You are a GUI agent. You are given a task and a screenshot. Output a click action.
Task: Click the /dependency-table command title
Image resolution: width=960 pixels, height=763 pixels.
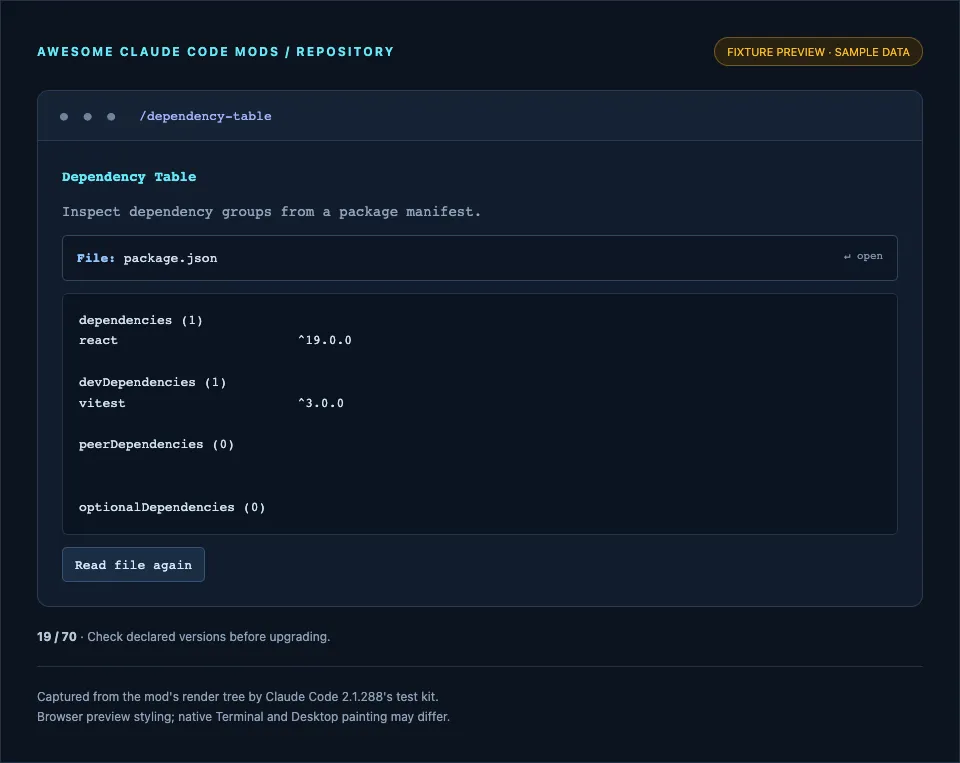205,116
